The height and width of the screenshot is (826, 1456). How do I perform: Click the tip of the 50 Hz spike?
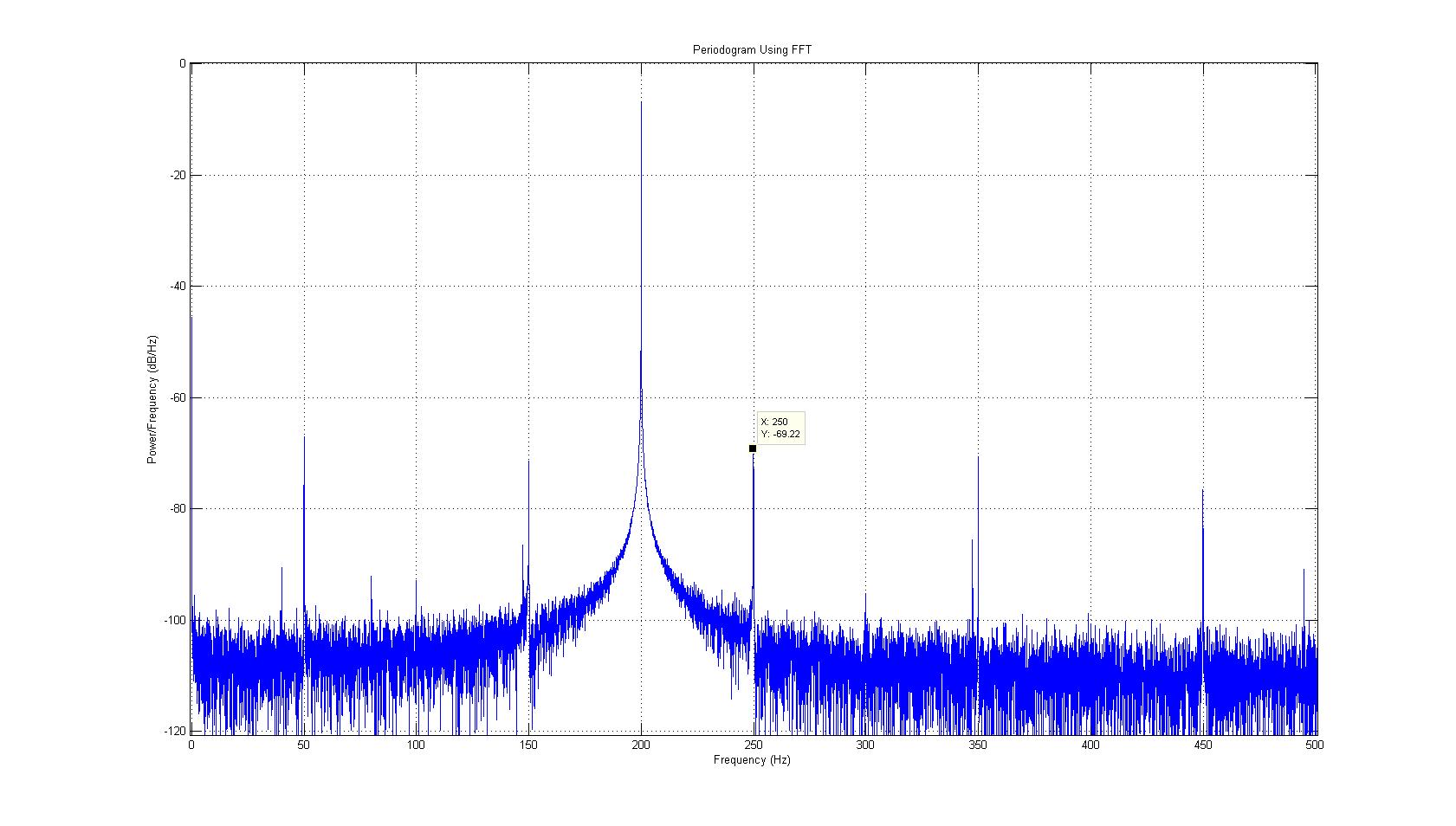click(304, 437)
